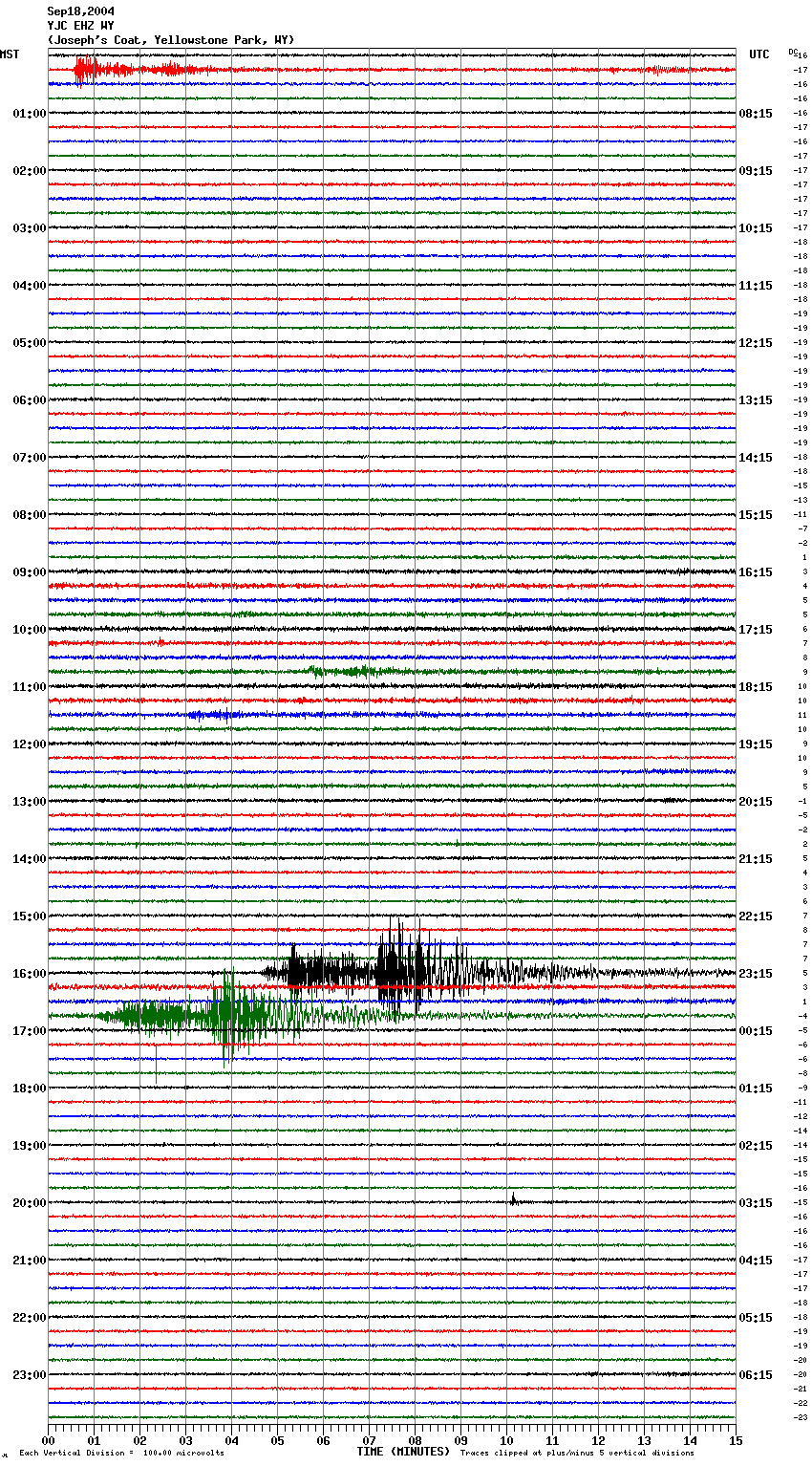Click the UTC time label '12:15'
Viewport: 812px width, 1466px height.
pos(756,343)
